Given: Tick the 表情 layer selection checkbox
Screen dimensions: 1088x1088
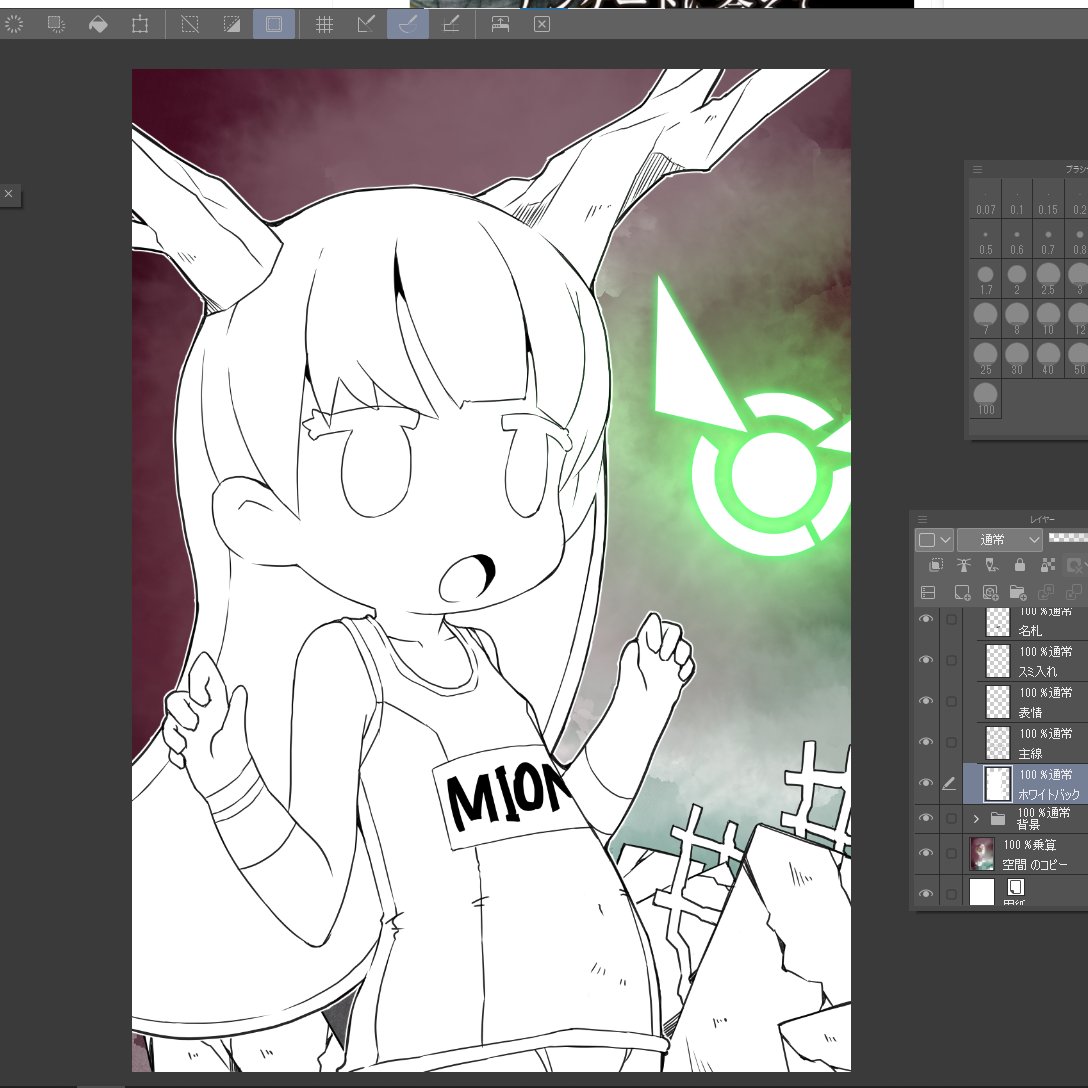Looking at the screenshot, I should 951,701.
